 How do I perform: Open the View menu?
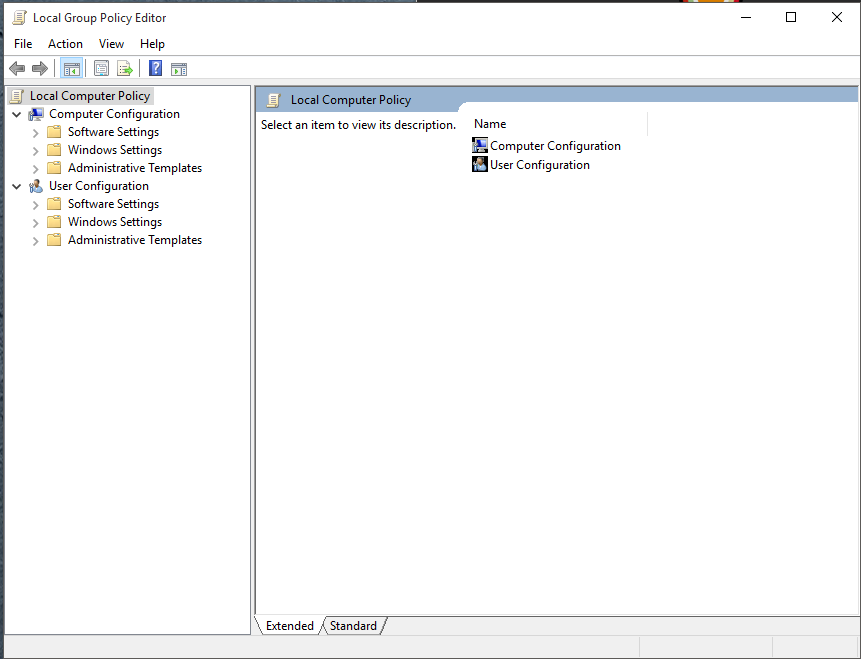[111, 44]
